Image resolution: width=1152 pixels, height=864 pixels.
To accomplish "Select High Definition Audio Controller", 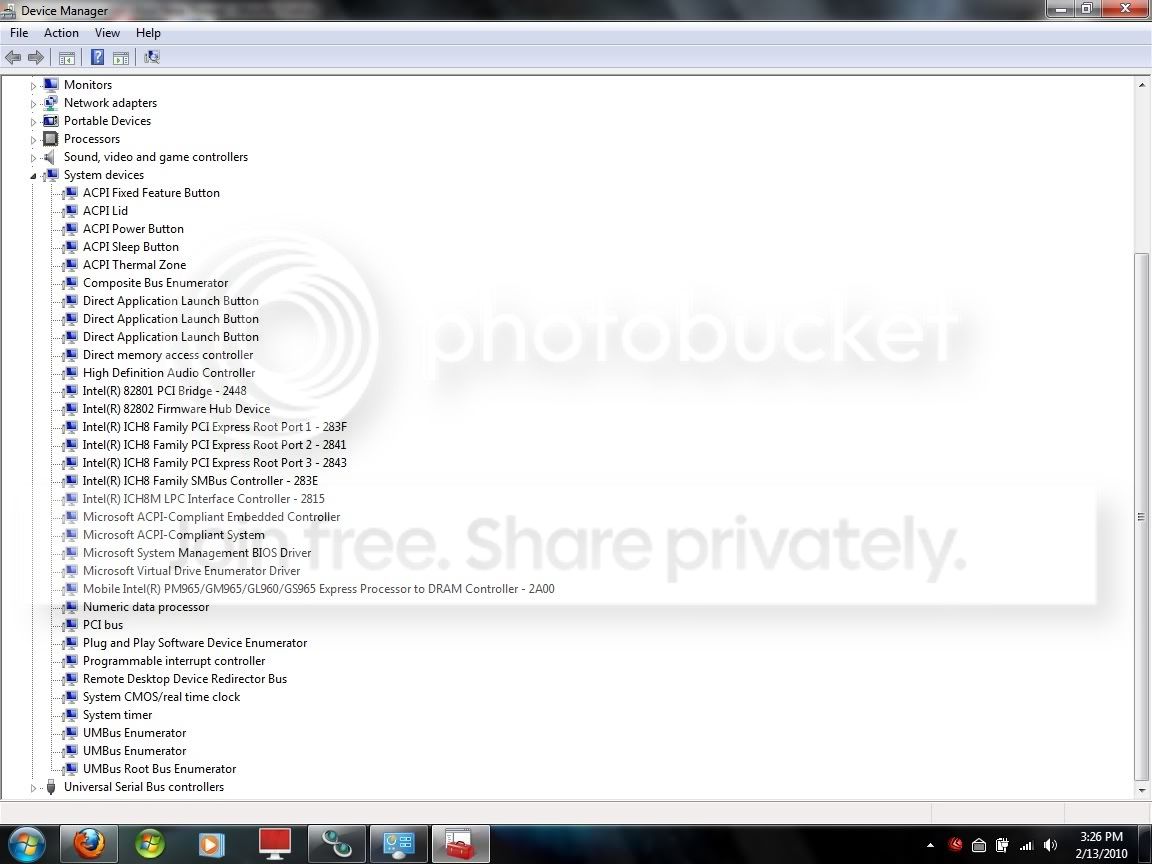I will pyautogui.click(x=169, y=372).
